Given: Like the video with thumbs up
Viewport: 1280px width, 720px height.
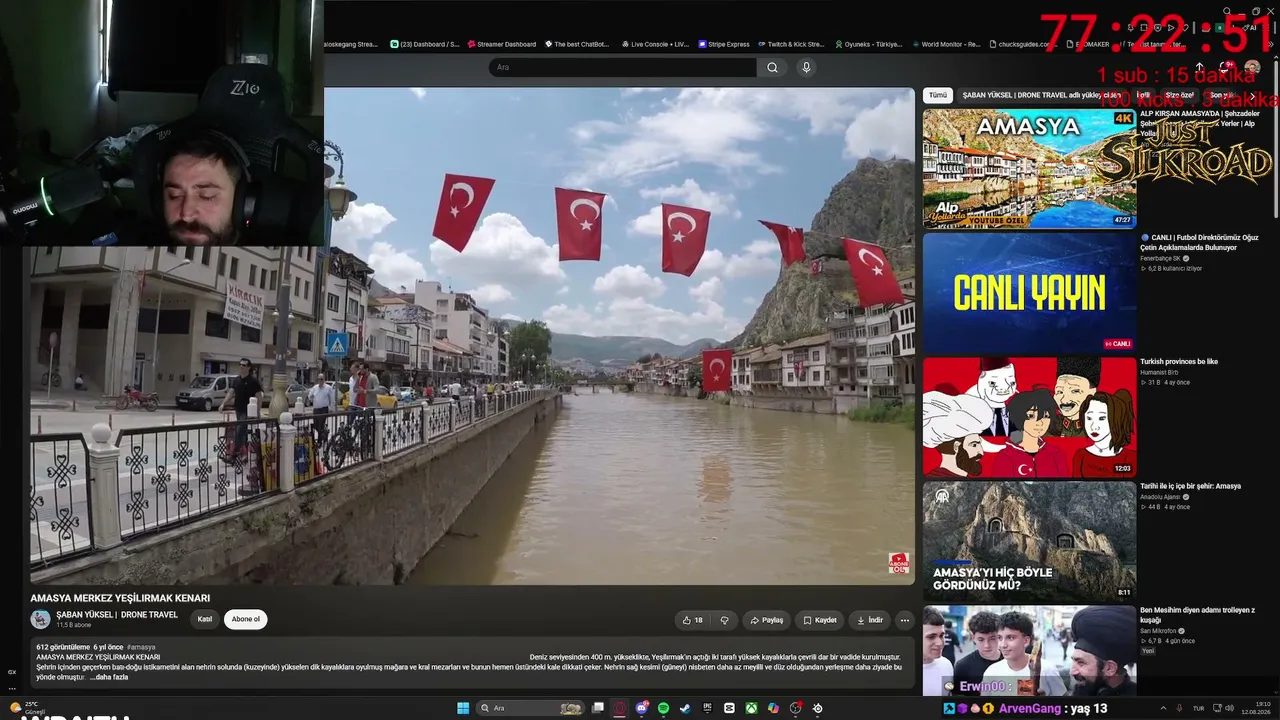Looking at the screenshot, I should [692, 620].
